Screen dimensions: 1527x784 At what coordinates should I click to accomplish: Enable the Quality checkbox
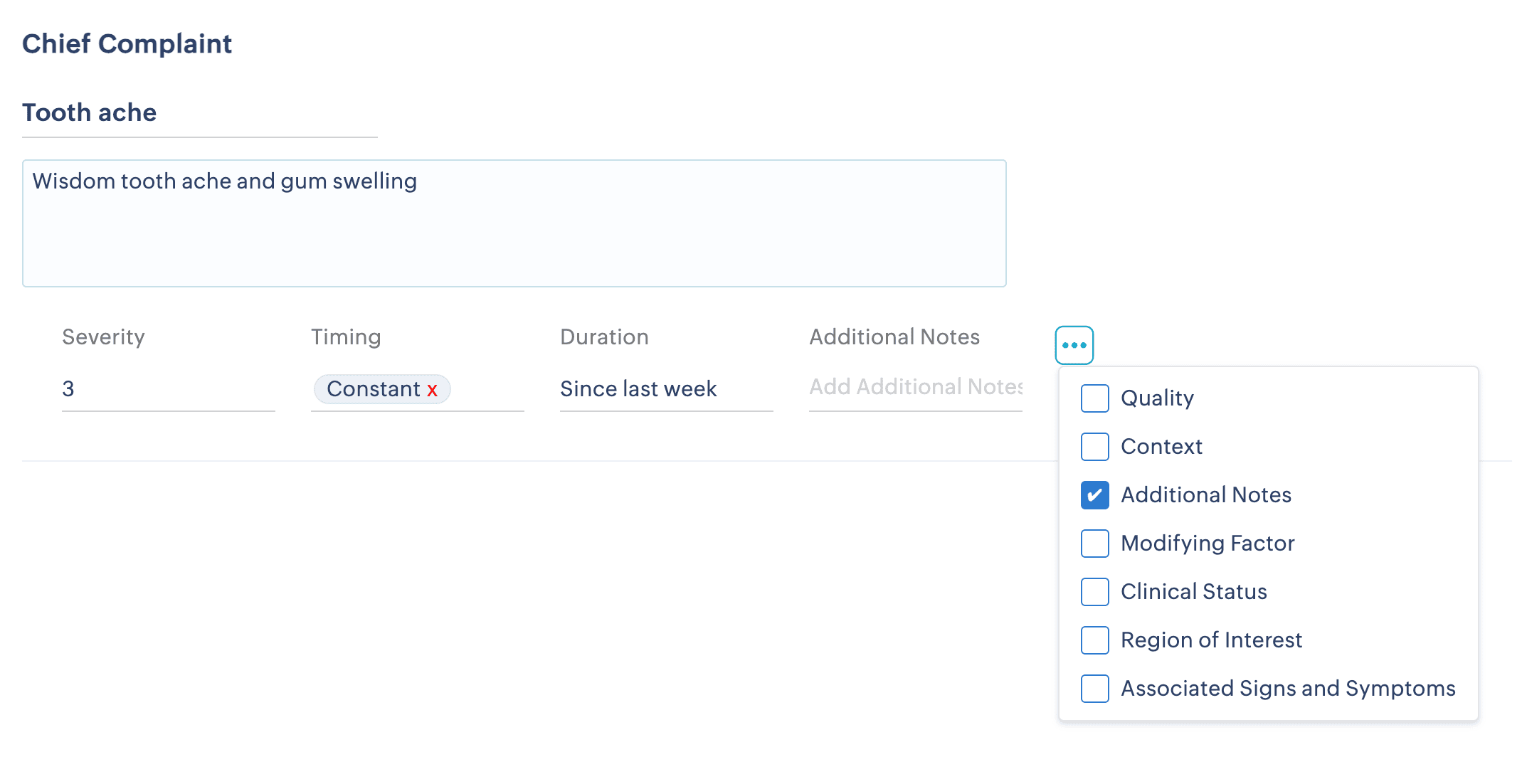tap(1094, 398)
